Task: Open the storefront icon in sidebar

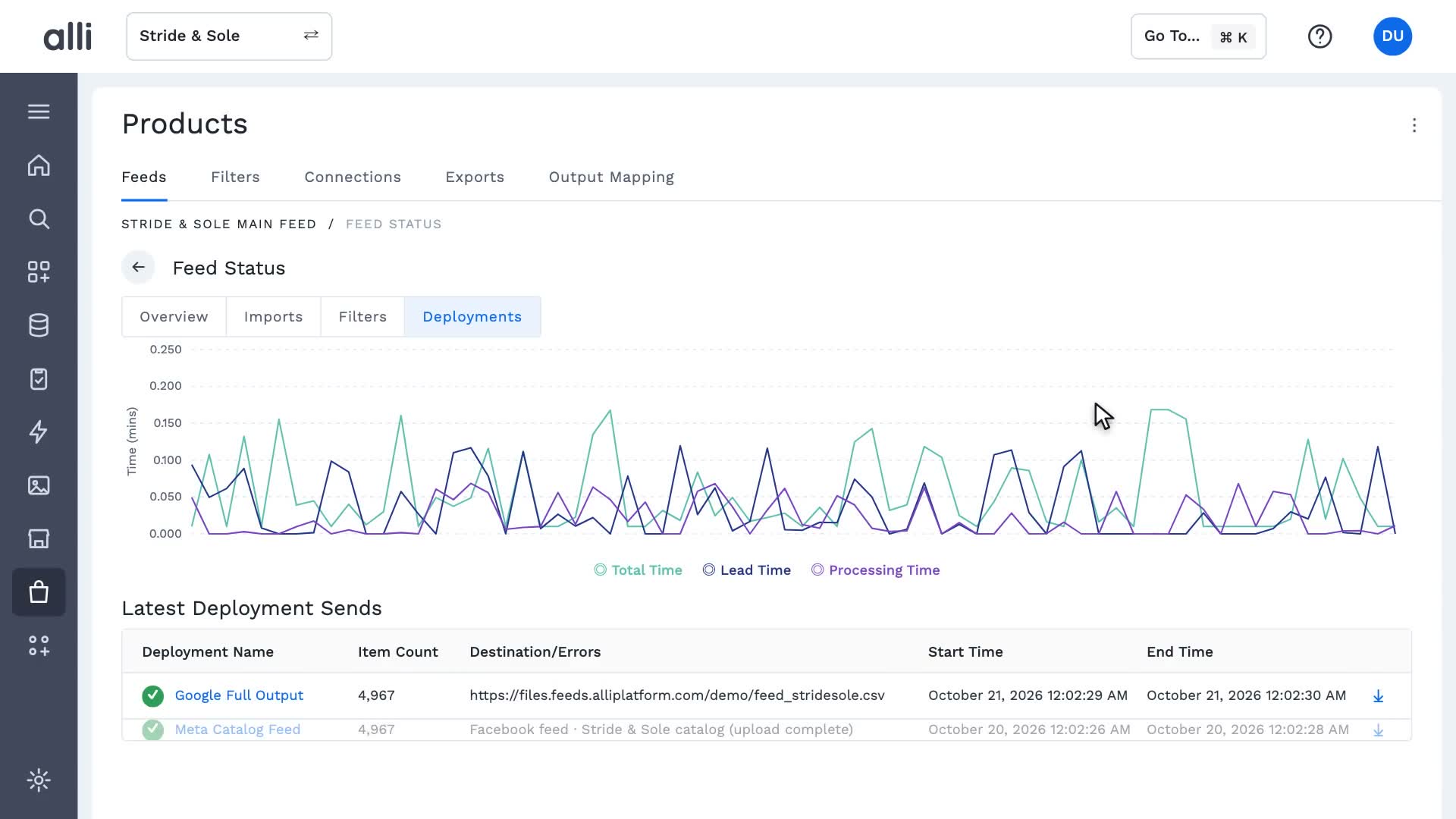Action: click(39, 538)
